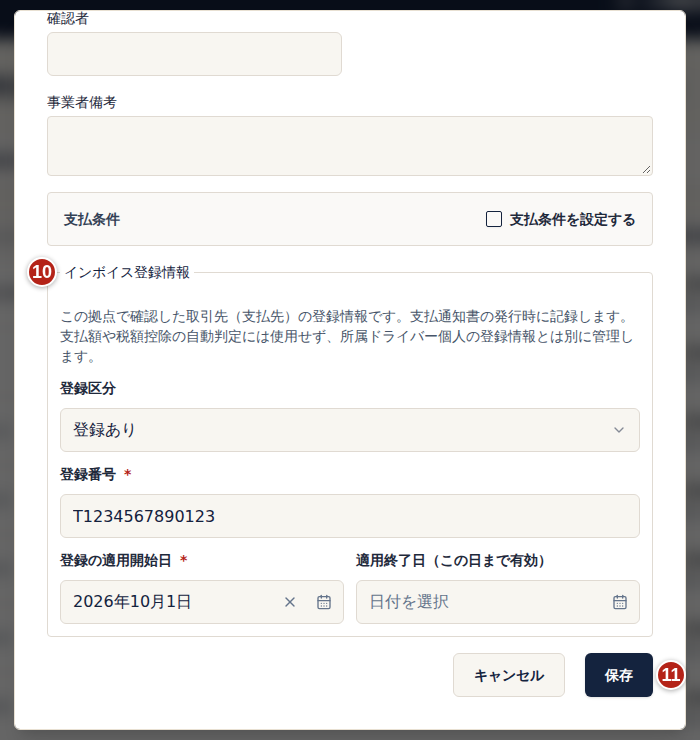The image size is (700, 740).
Task: Click the 保存 button
Action: click(619, 675)
